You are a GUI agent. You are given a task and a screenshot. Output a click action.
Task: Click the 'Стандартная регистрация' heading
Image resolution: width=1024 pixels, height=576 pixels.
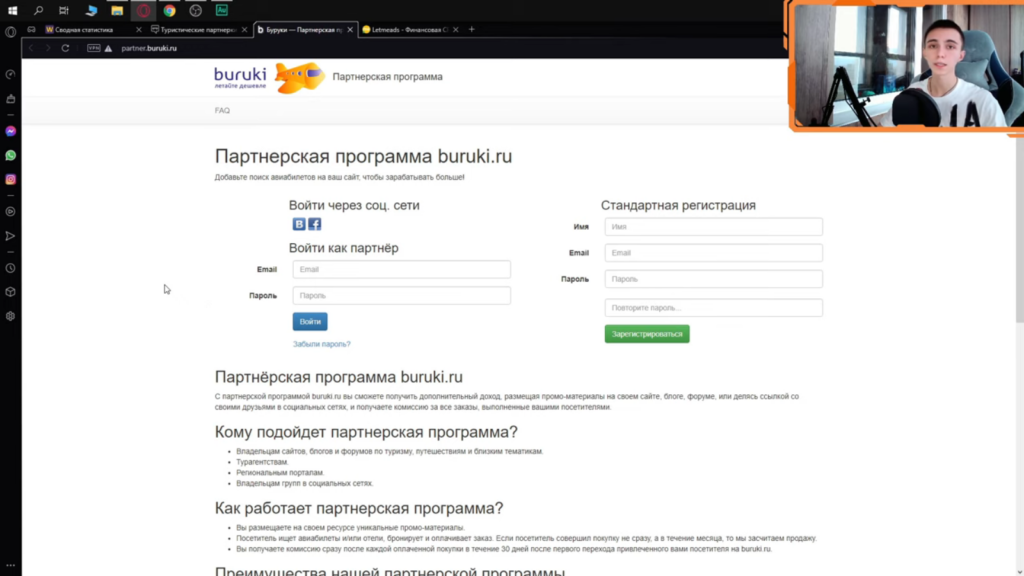(x=678, y=205)
